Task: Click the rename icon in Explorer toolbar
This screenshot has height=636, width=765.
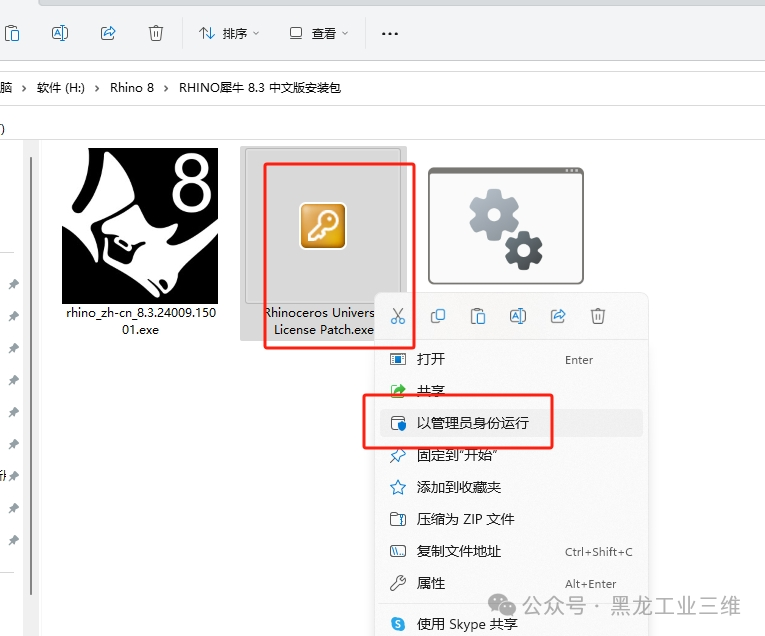Action: tap(60, 33)
